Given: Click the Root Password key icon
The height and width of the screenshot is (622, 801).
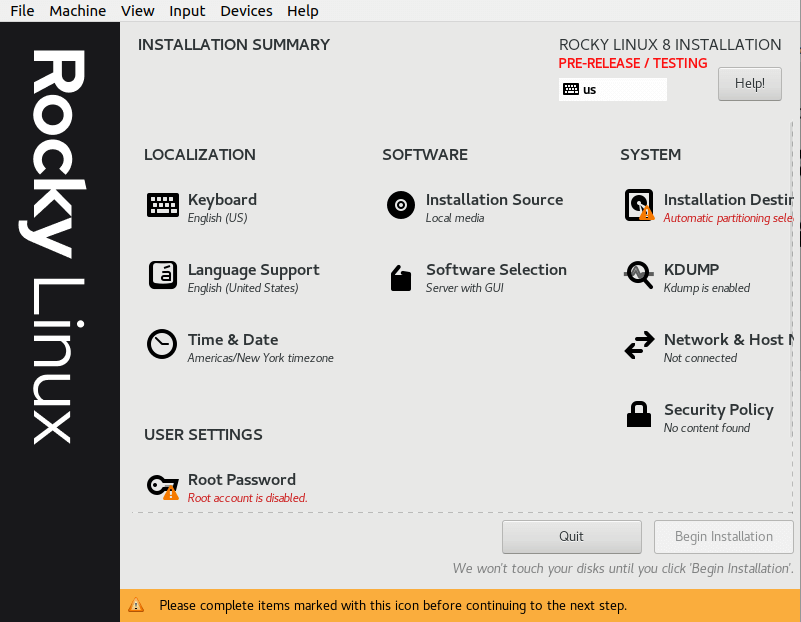Looking at the screenshot, I should 163,486.
